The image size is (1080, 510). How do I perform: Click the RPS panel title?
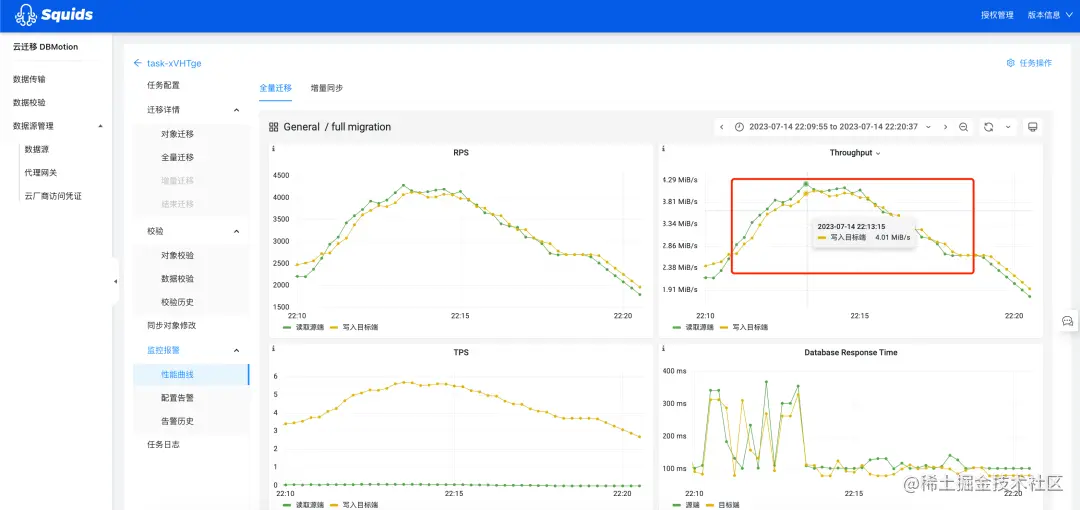click(461, 153)
